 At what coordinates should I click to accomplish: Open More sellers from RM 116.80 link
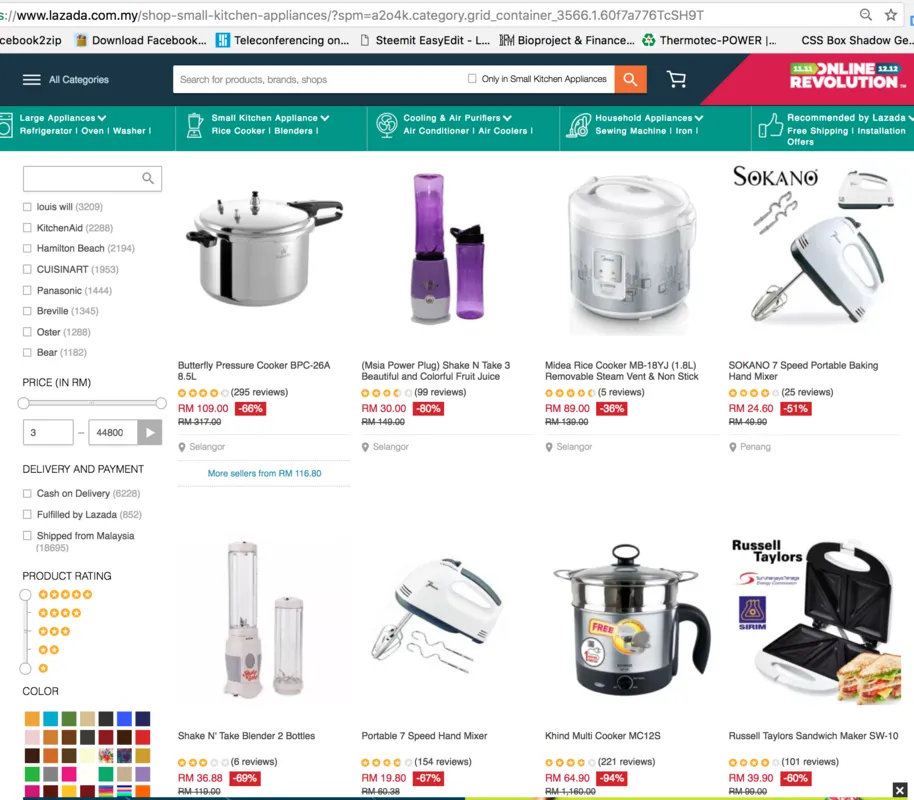tap(265, 473)
